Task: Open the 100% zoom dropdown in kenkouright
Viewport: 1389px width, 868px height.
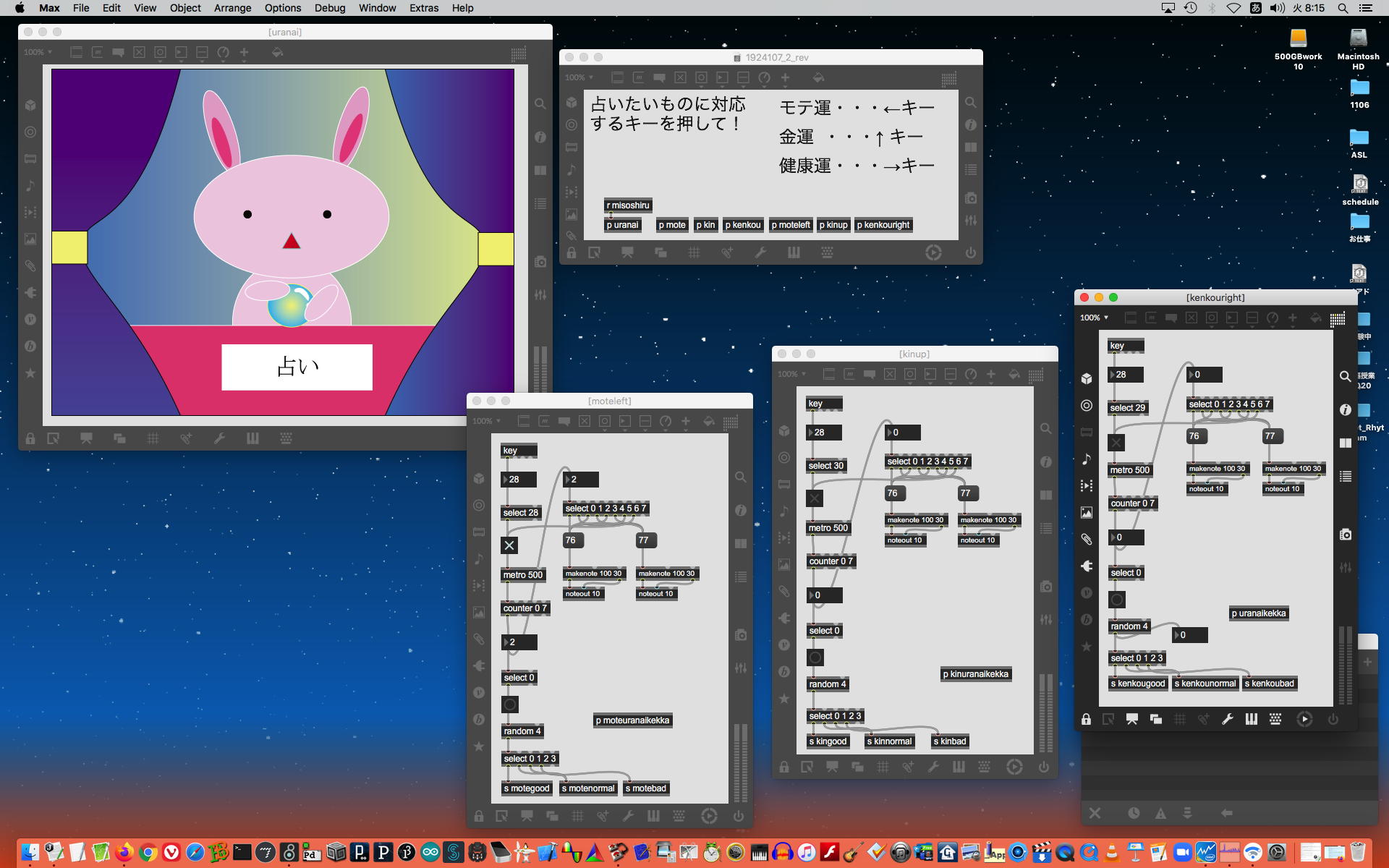Action: [x=1094, y=318]
